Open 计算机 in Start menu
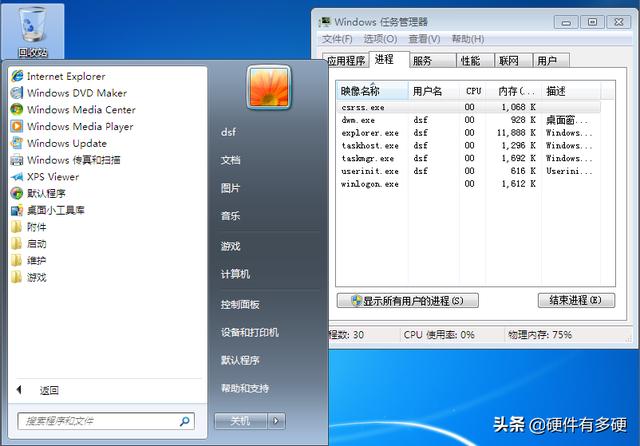Image resolution: width=640 pixels, height=446 pixels. click(235, 274)
